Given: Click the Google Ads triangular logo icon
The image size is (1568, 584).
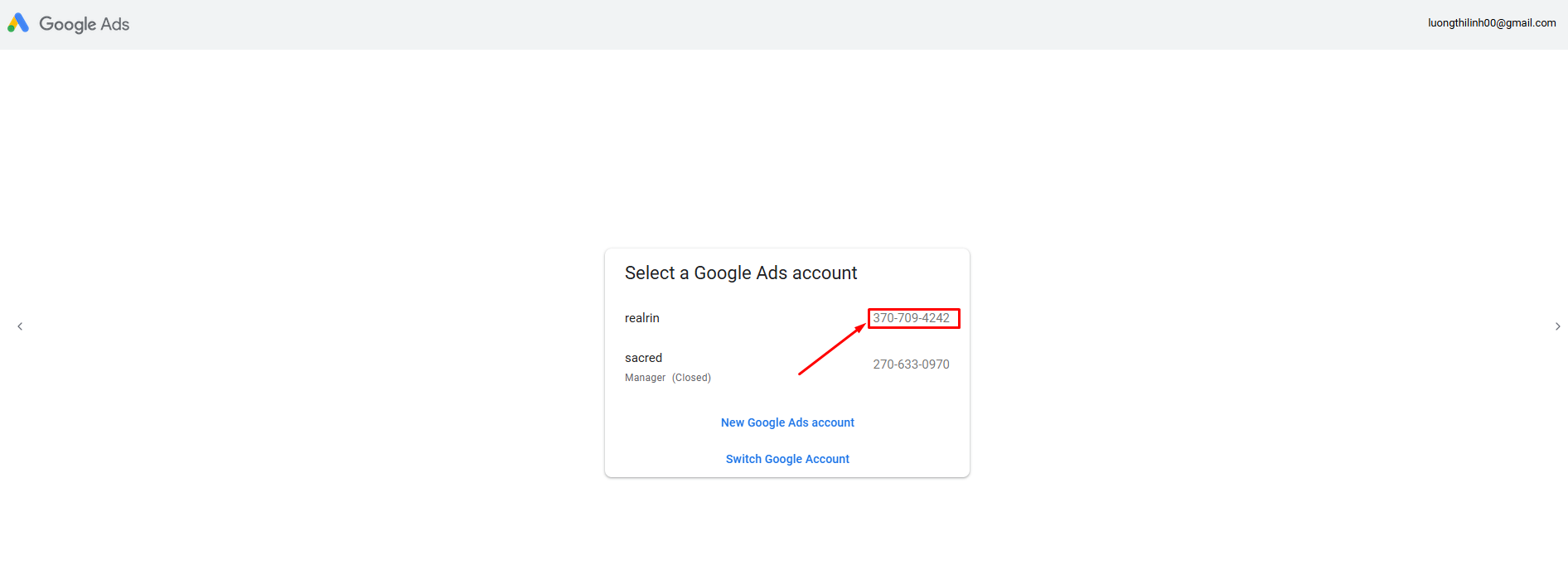Looking at the screenshot, I should [x=18, y=23].
